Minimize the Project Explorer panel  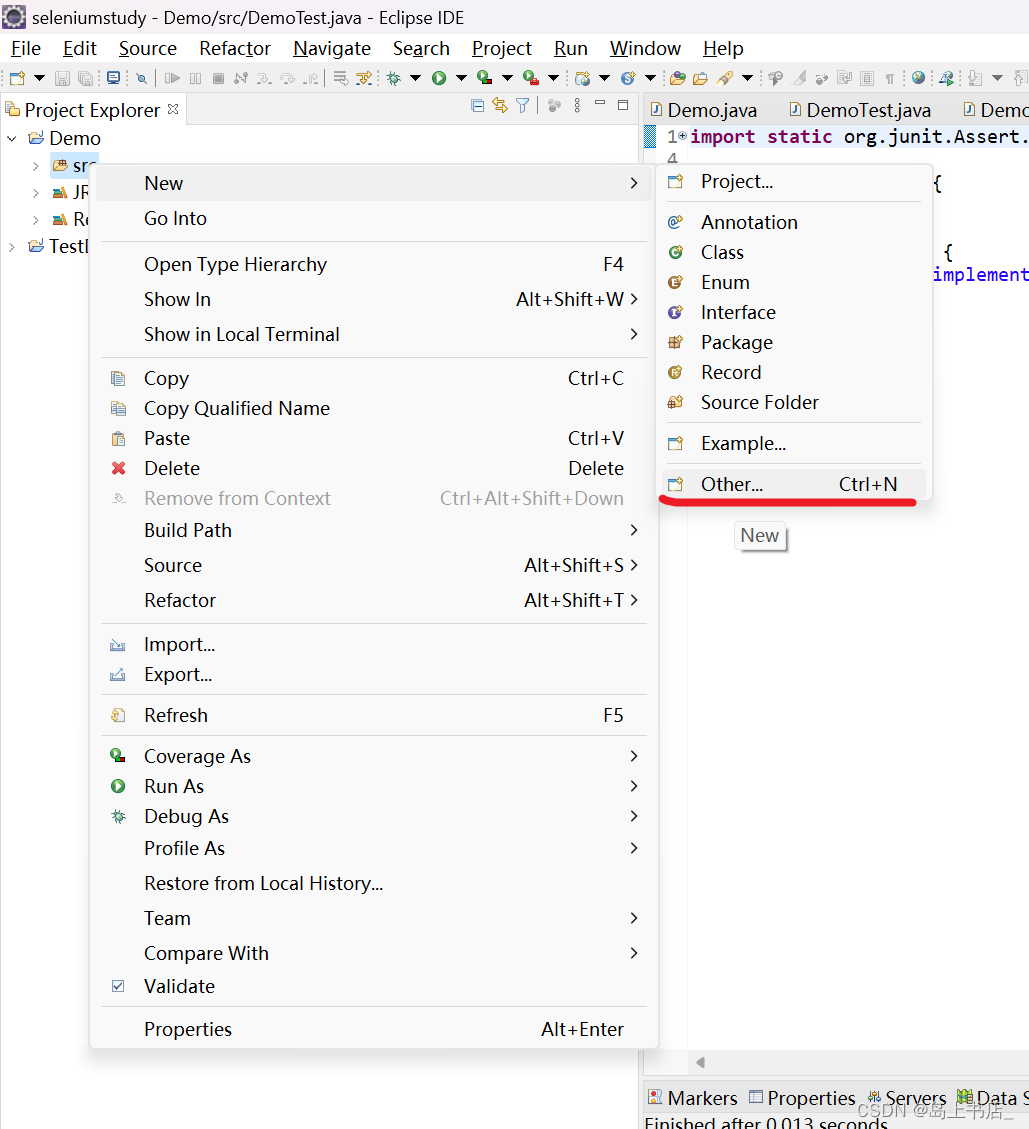(600, 104)
